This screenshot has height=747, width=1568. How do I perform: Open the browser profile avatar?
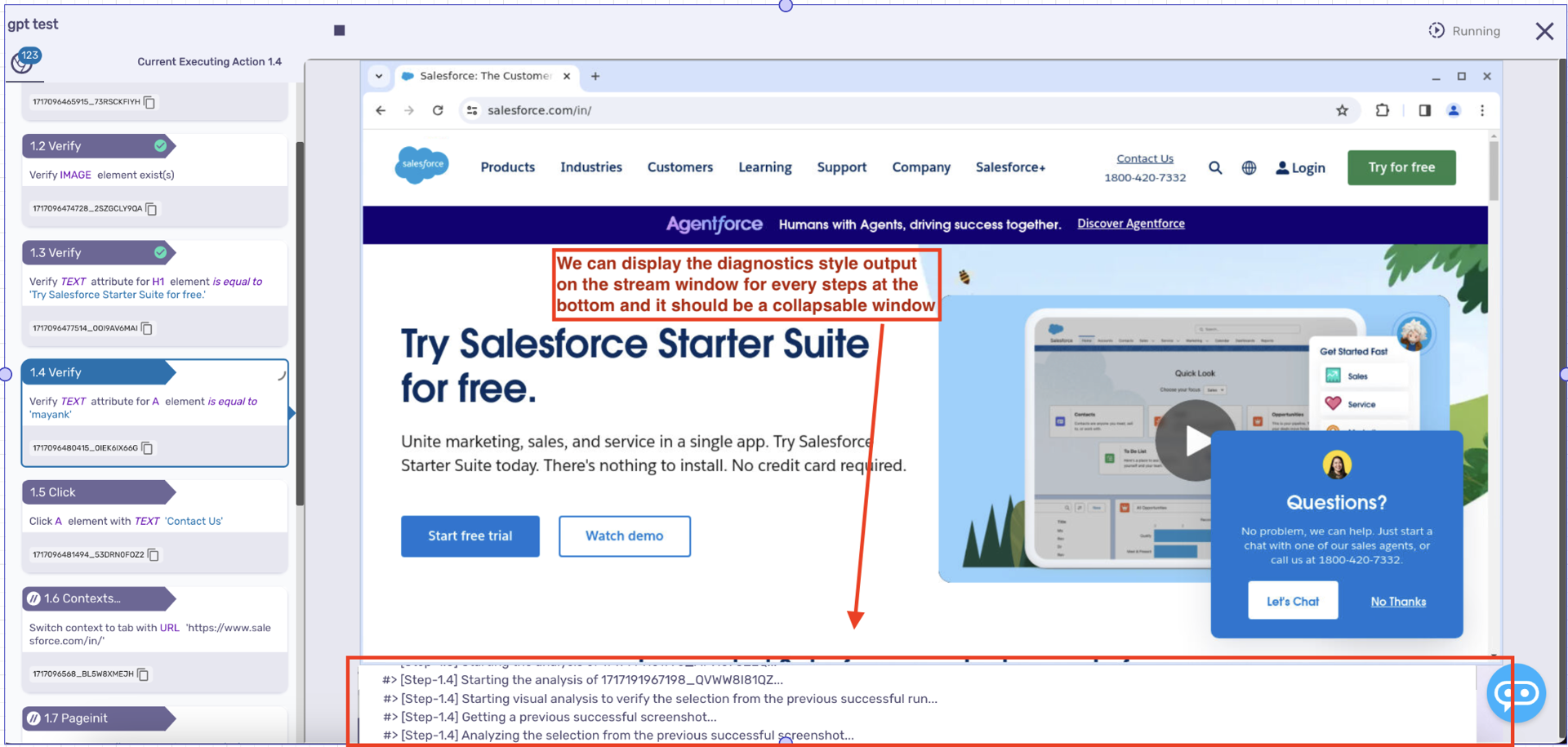[1454, 110]
